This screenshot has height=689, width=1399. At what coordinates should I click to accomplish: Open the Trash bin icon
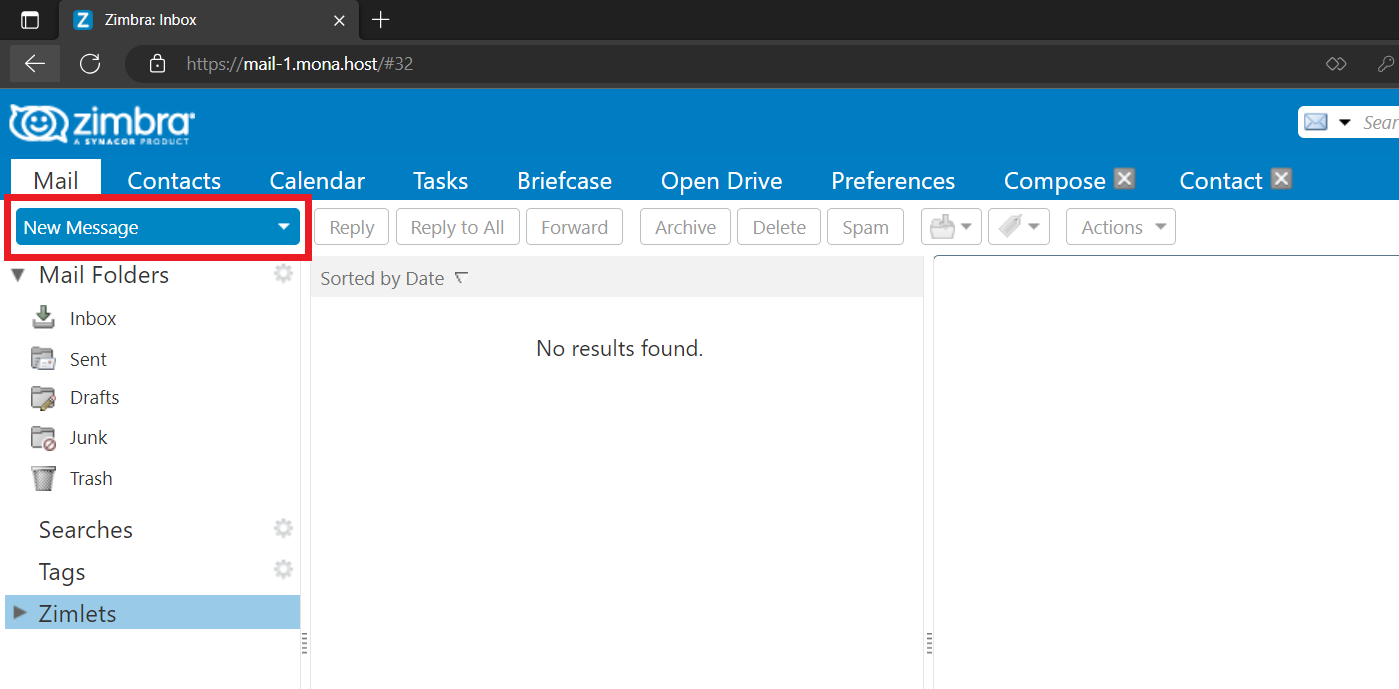(43, 478)
